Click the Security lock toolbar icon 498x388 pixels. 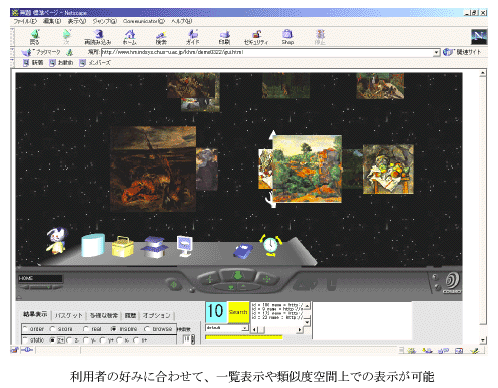[256, 37]
